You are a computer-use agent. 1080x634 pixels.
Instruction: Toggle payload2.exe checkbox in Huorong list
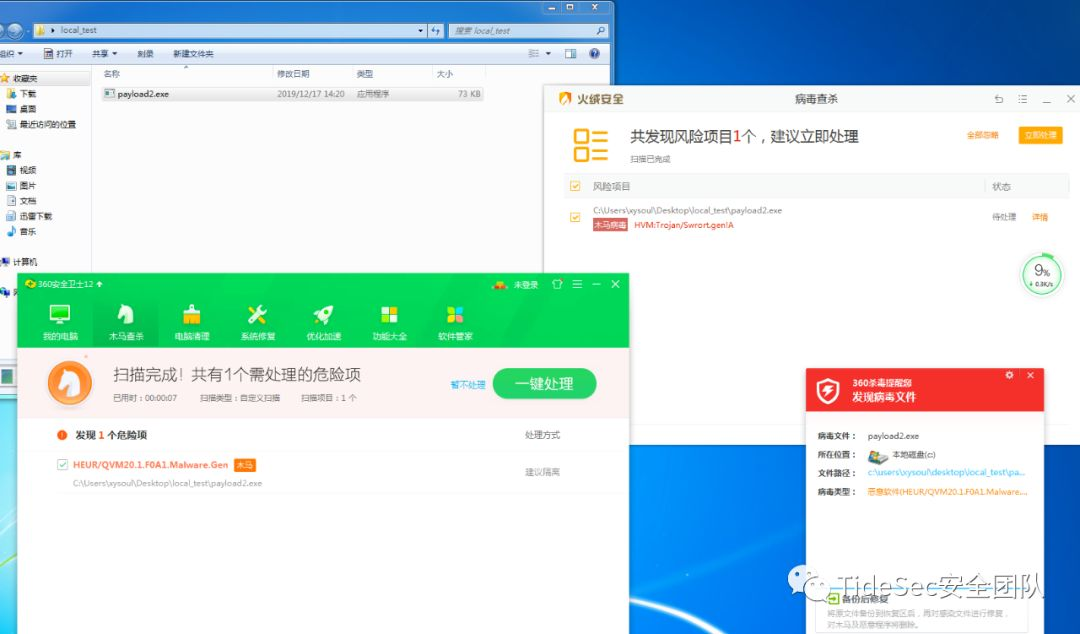point(575,217)
